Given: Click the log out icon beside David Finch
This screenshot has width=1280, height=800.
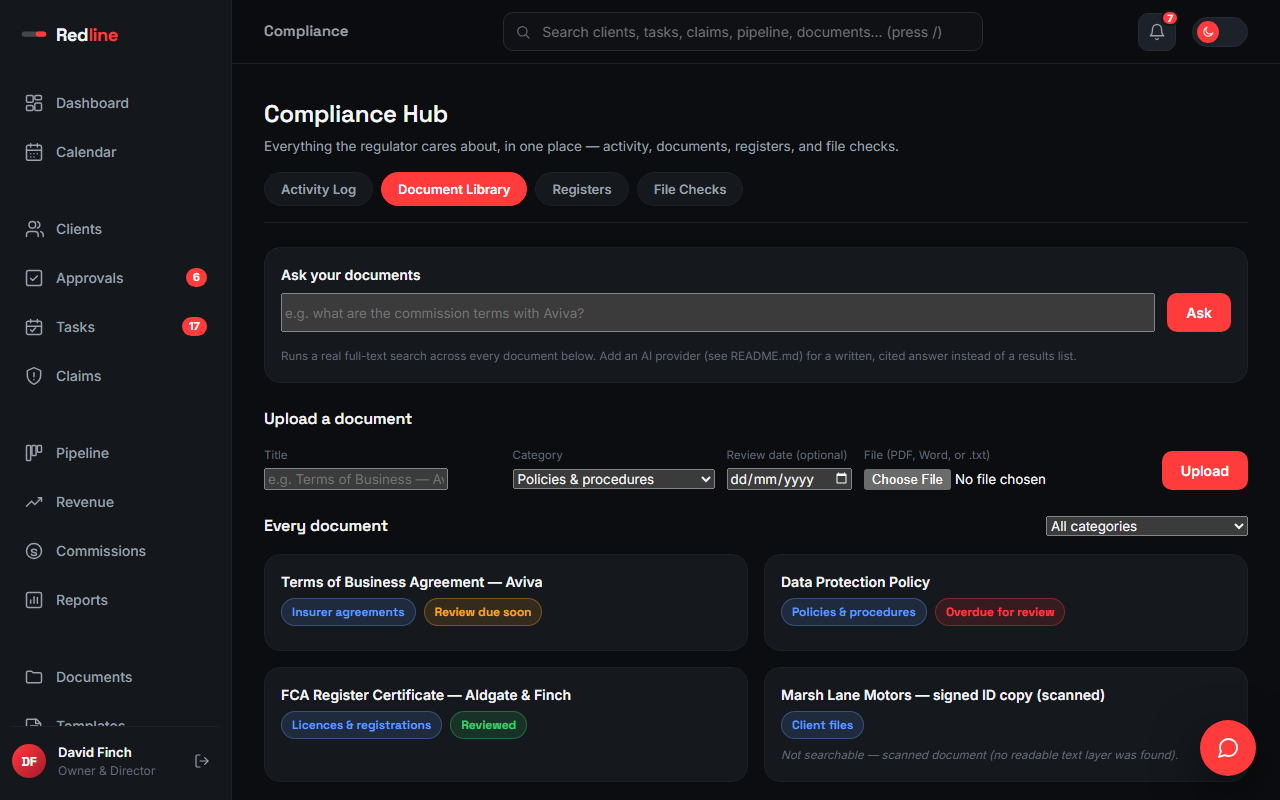Looking at the screenshot, I should click(202, 761).
